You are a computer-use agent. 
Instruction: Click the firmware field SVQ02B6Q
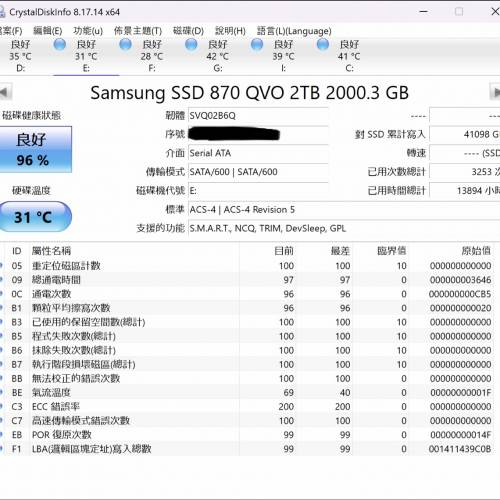pos(258,116)
